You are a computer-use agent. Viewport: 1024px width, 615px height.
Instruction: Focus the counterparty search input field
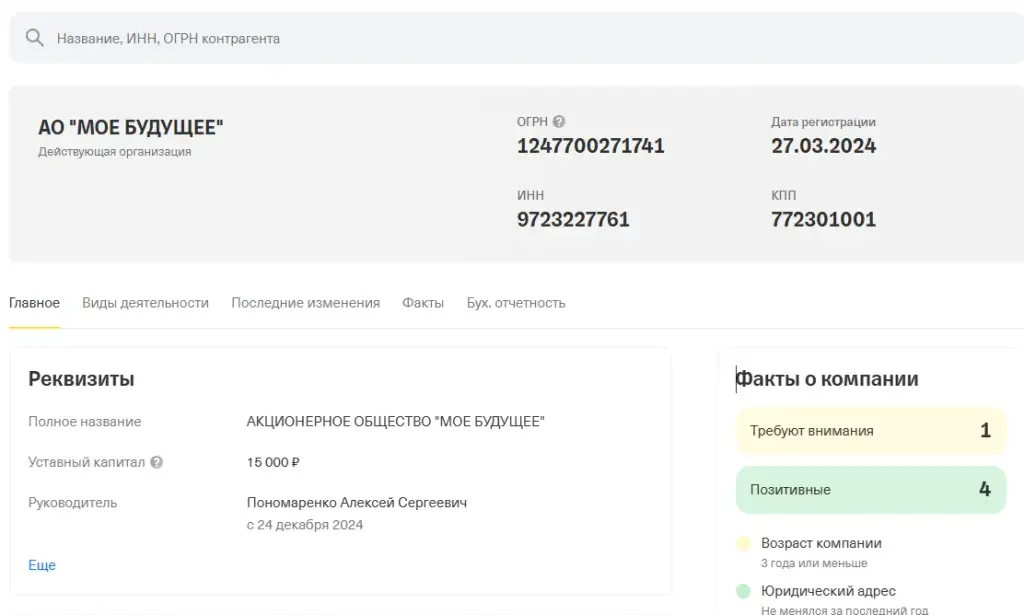pos(516,38)
